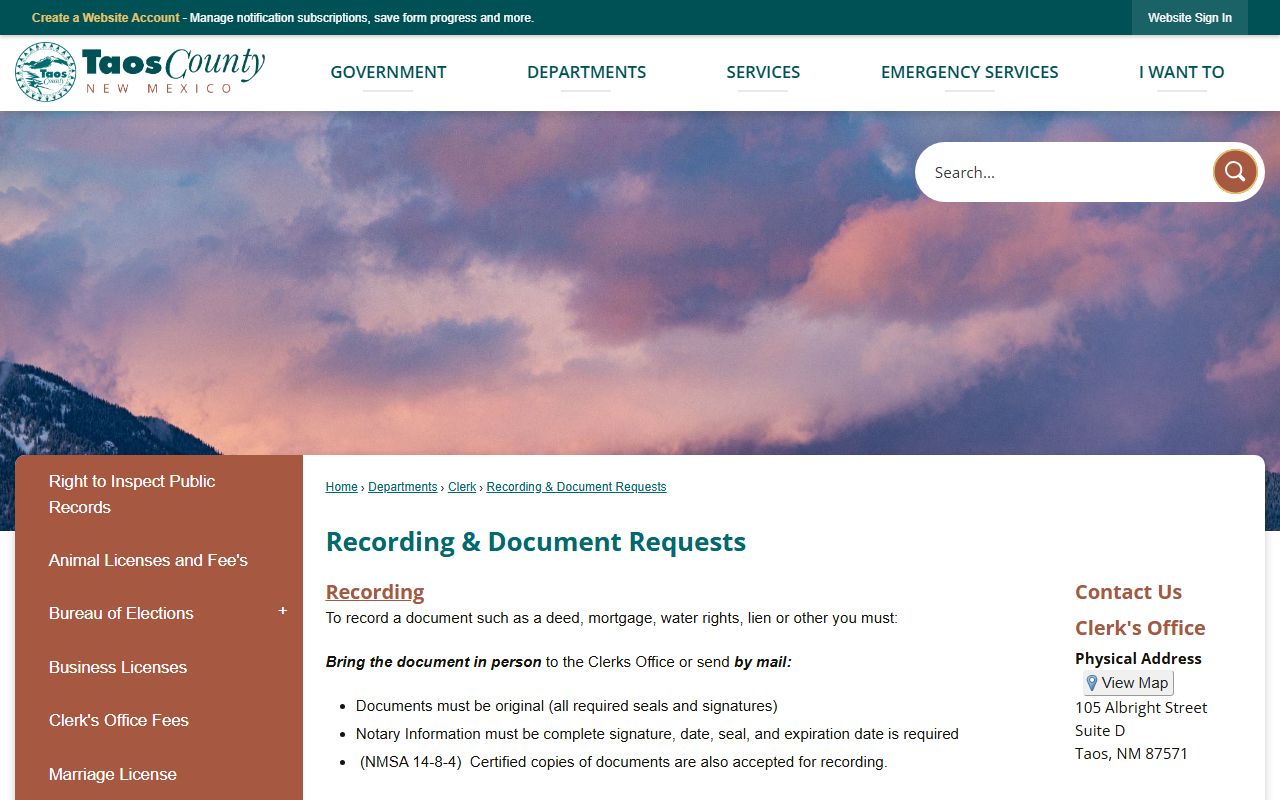
Task: Click the Website Sign In button
Action: [1190, 18]
